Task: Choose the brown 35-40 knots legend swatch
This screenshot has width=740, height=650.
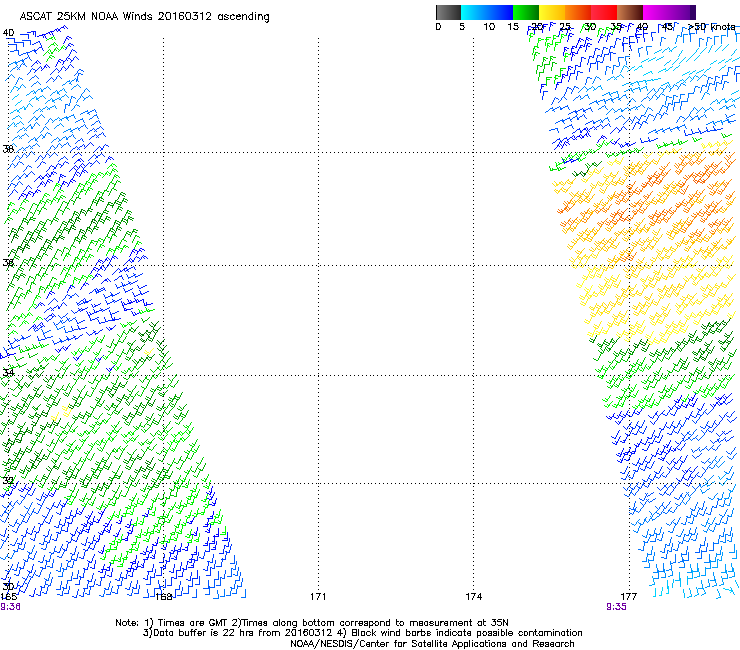Action: coord(630,12)
